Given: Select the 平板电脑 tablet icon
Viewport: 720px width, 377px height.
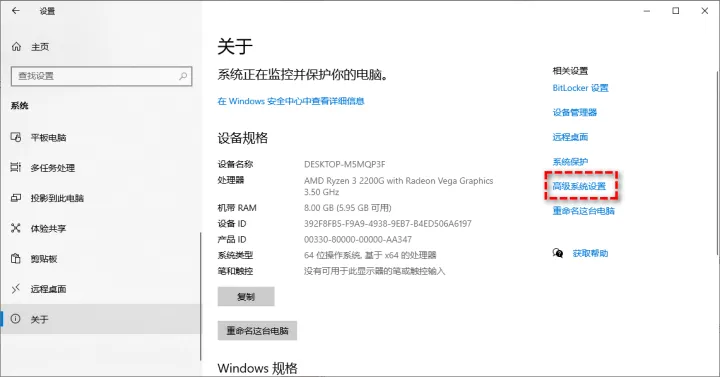Looking at the screenshot, I should pos(16,137).
